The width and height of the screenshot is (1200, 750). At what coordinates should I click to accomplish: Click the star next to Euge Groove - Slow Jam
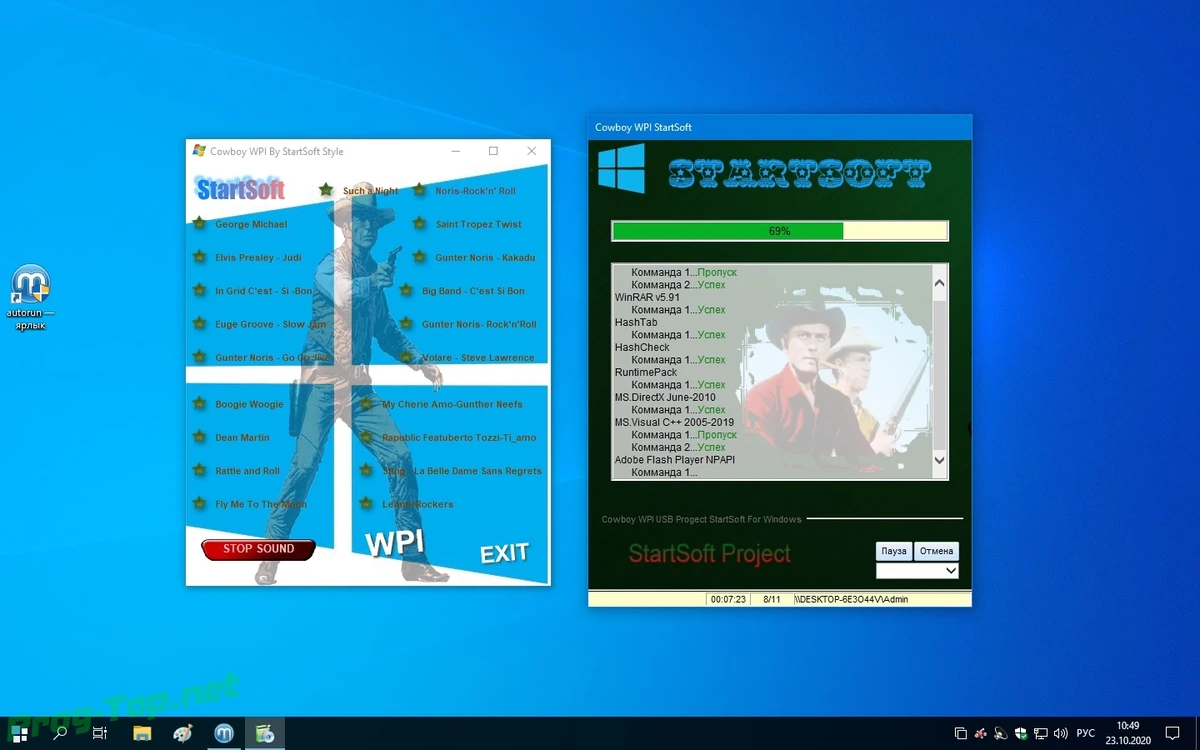[x=199, y=324]
